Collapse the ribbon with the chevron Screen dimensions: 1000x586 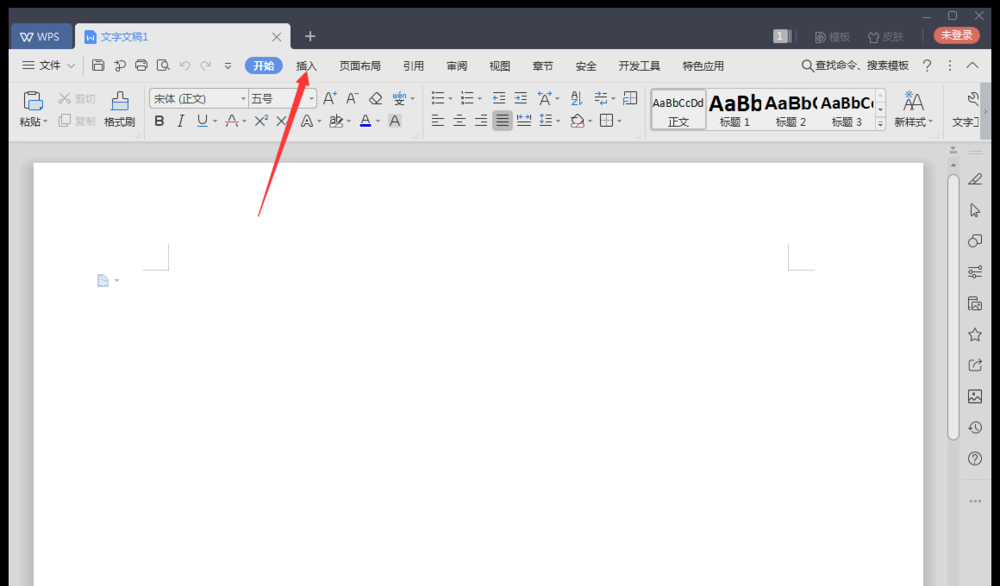coord(973,65)
